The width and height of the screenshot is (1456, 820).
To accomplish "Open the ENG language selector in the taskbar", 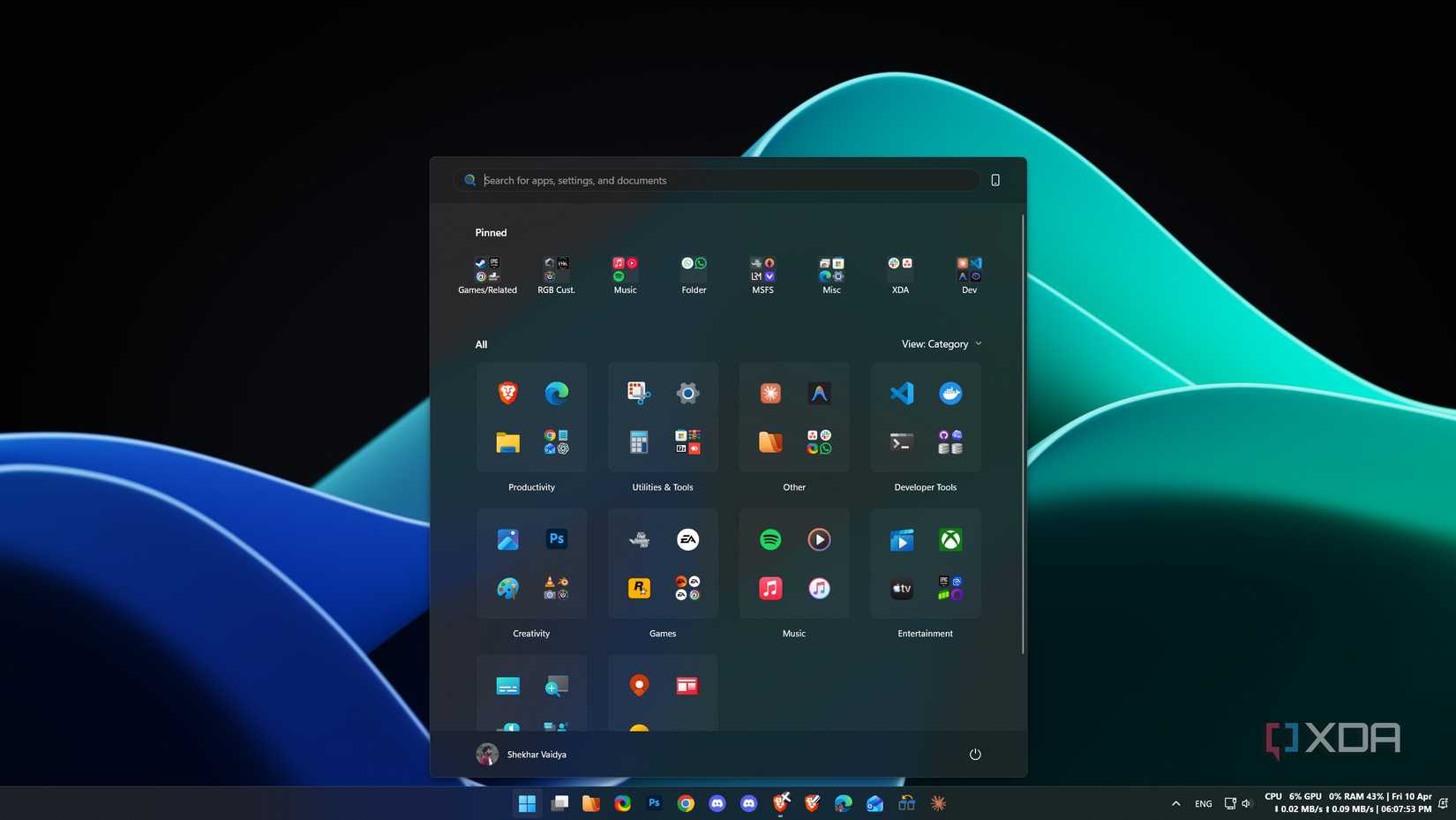I will (x=1203, y=803).
